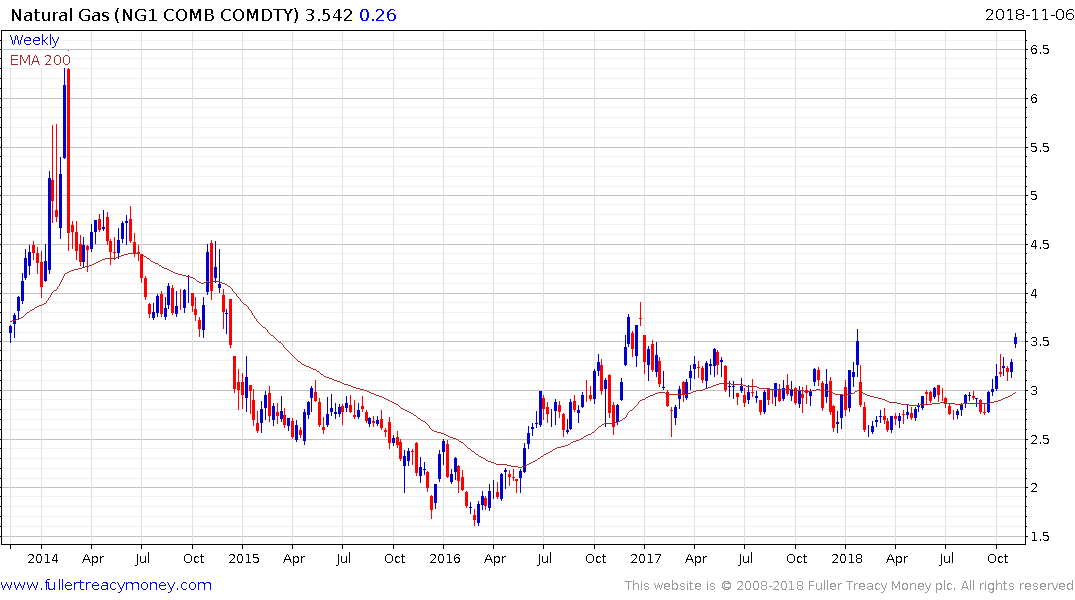Click the latest blue candle near 3.5
Image resolution: width=1075 pixels, height=600 pixels.
tap(1016, 340)
